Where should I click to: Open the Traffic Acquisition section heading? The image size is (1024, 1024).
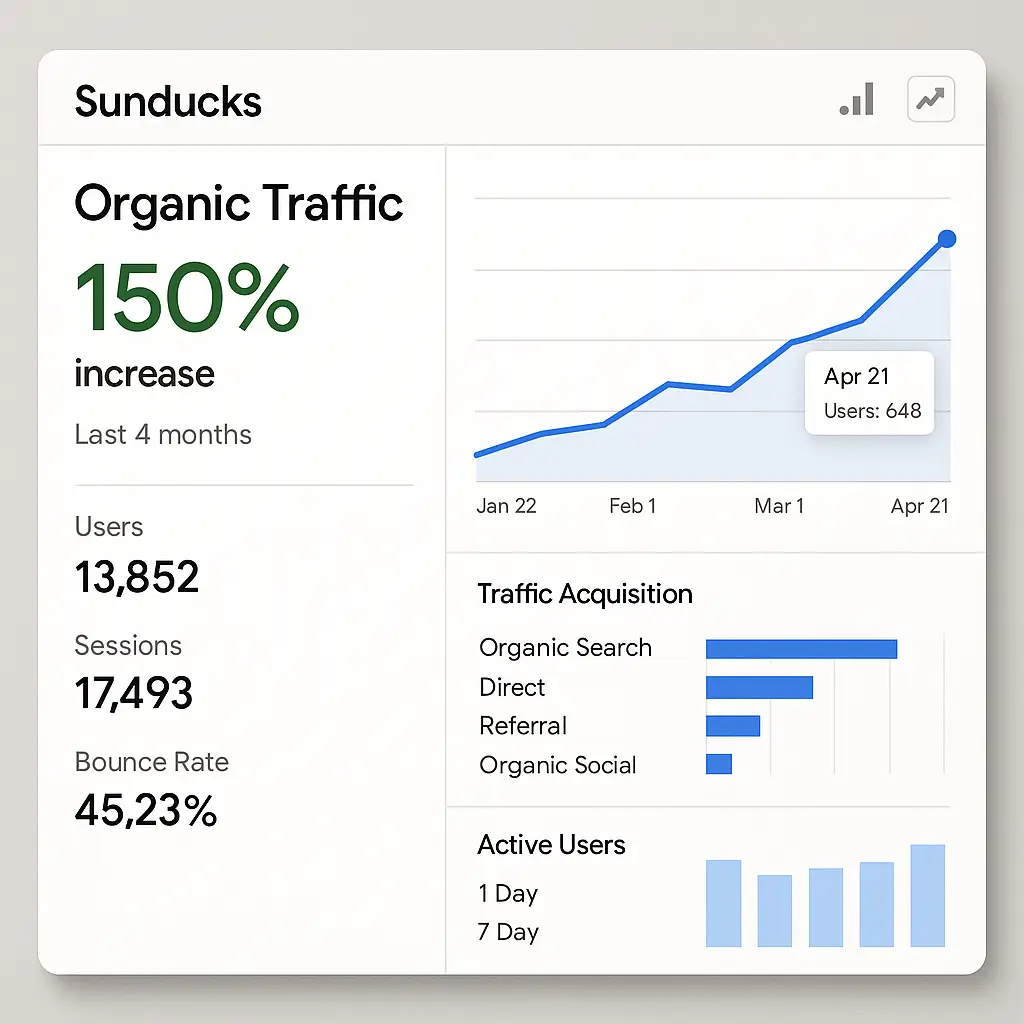pyautogui.click(x=585, y=594)
